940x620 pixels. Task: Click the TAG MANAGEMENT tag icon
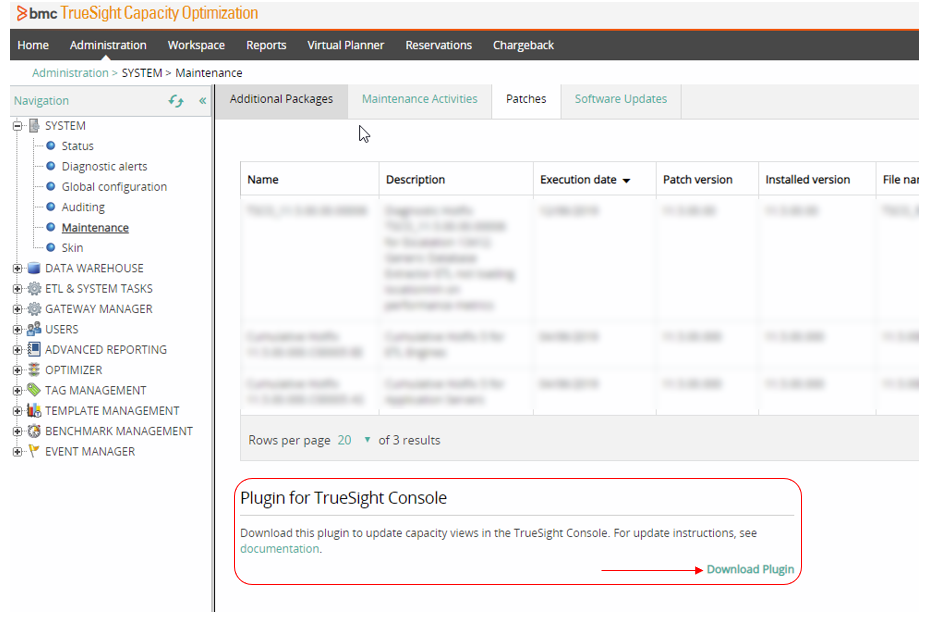[x=34, y=390]
